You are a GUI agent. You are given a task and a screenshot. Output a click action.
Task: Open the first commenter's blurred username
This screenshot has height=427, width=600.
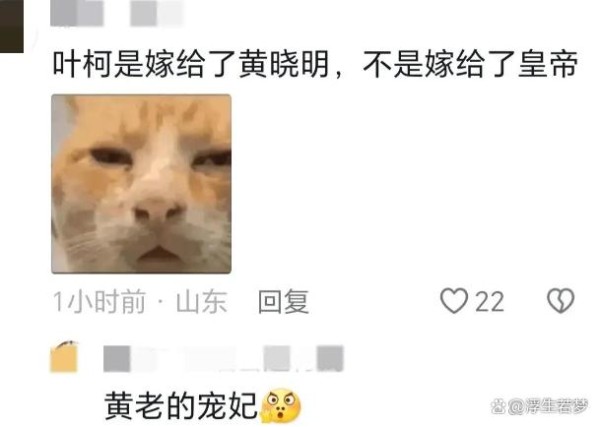(77, 13)
